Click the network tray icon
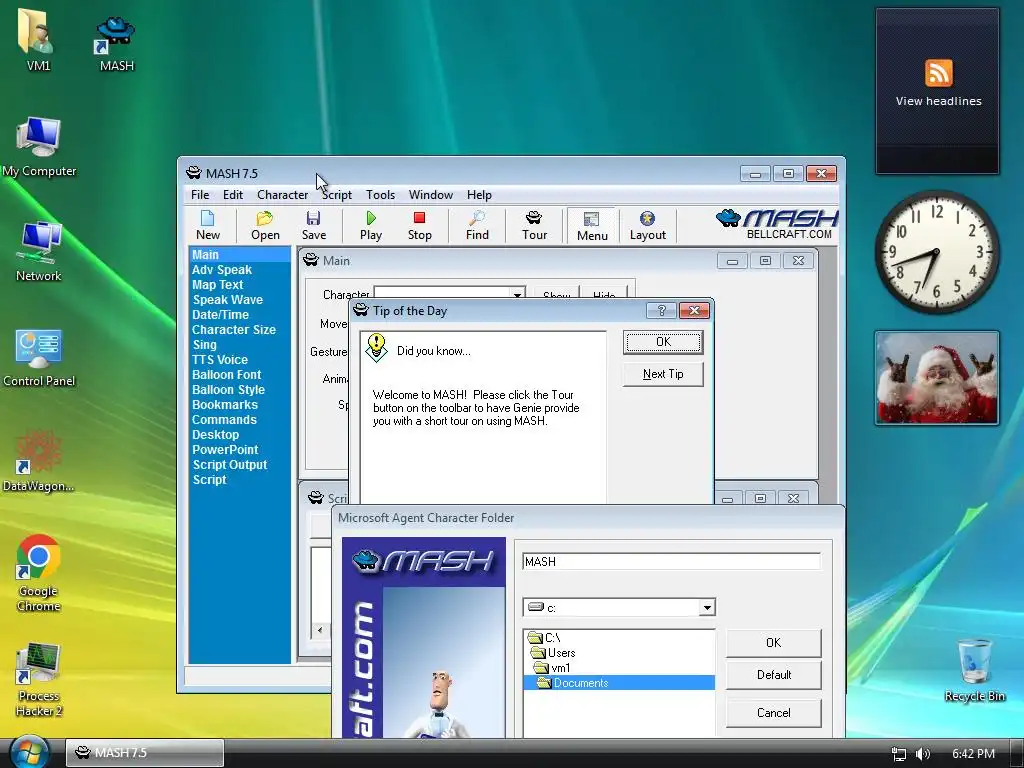The image size is (1024, 768). tap(899, 754)
